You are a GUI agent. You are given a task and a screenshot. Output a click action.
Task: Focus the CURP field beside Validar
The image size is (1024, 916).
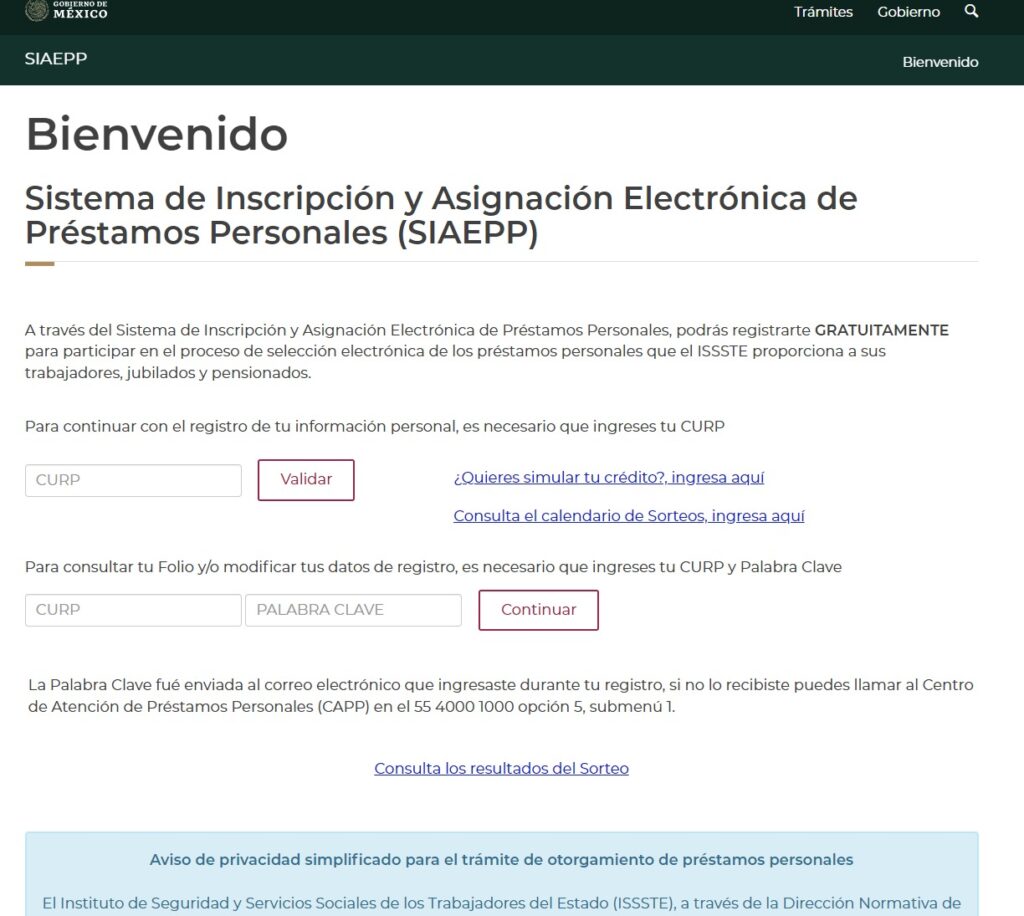[x=133, y=481]
